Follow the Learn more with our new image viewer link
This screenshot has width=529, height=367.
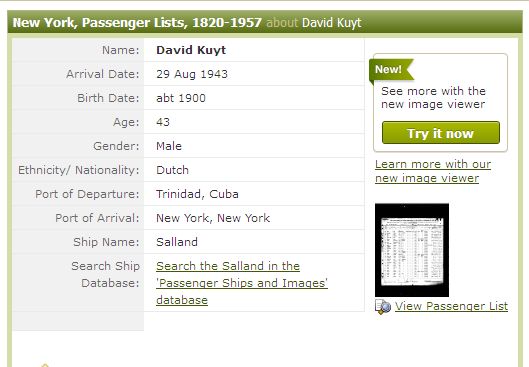coord(433,171)
